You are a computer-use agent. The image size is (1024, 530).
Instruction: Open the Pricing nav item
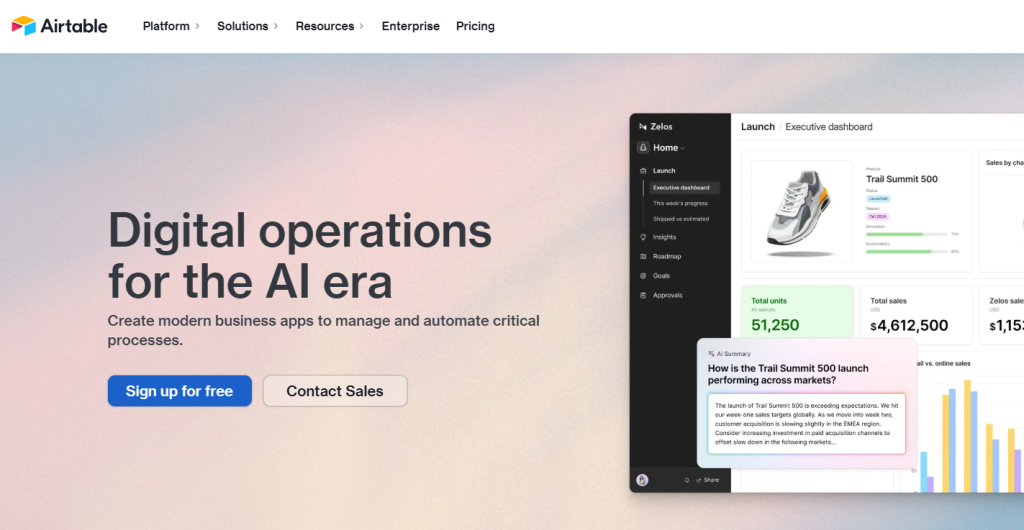(x=475, y=26)
